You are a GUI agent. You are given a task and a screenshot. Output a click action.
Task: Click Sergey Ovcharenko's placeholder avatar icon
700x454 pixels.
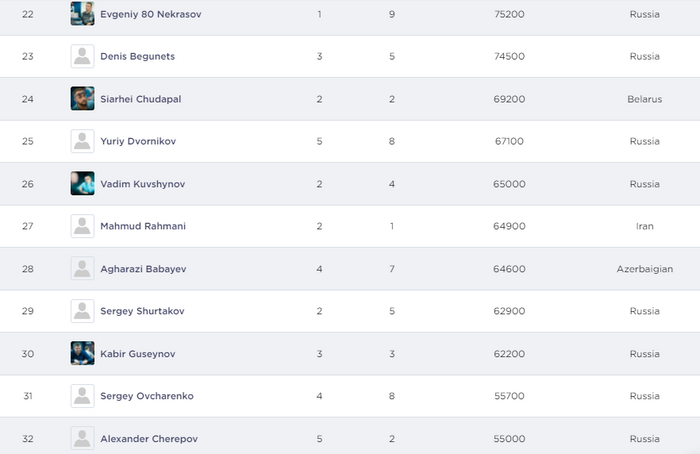[x=82, y=396]
